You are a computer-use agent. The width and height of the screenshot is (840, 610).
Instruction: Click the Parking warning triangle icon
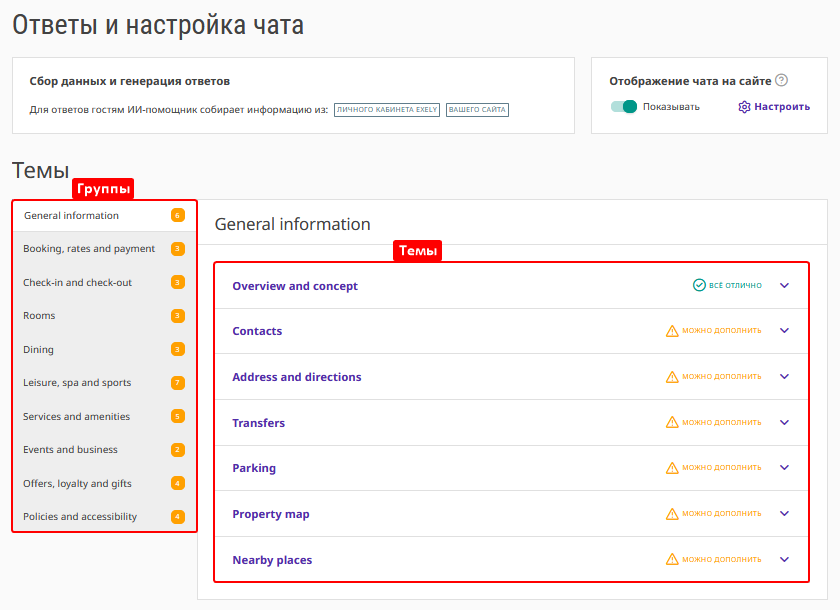click(672, 468)
